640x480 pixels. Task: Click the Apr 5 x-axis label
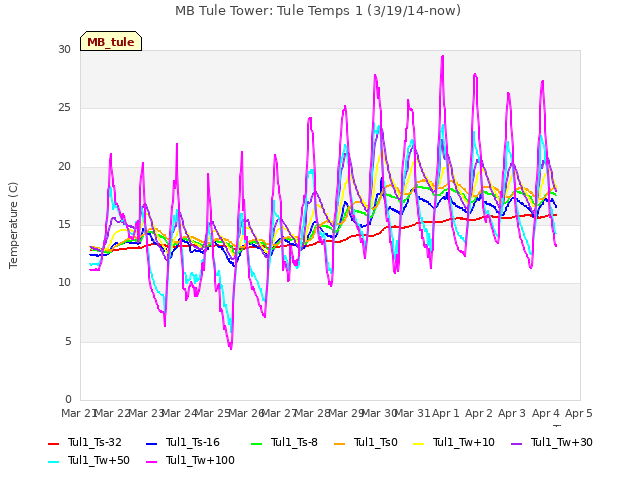click(x=579, y=413)
